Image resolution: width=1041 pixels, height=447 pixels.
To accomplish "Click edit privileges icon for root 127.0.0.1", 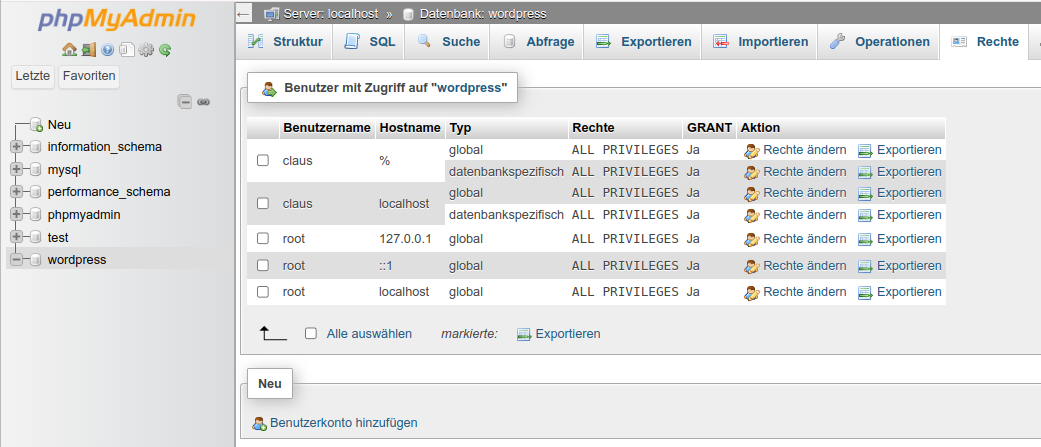I will [752, 239].
